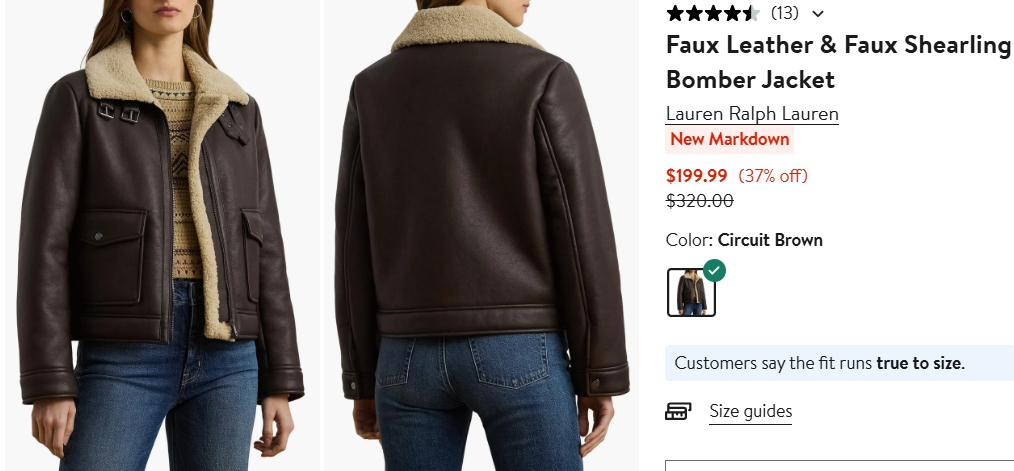The width and height of the screenshot is (1014, 471).
Task: Open the back view jacket photo
Action: pyautogui.click(x=482, y=236)
